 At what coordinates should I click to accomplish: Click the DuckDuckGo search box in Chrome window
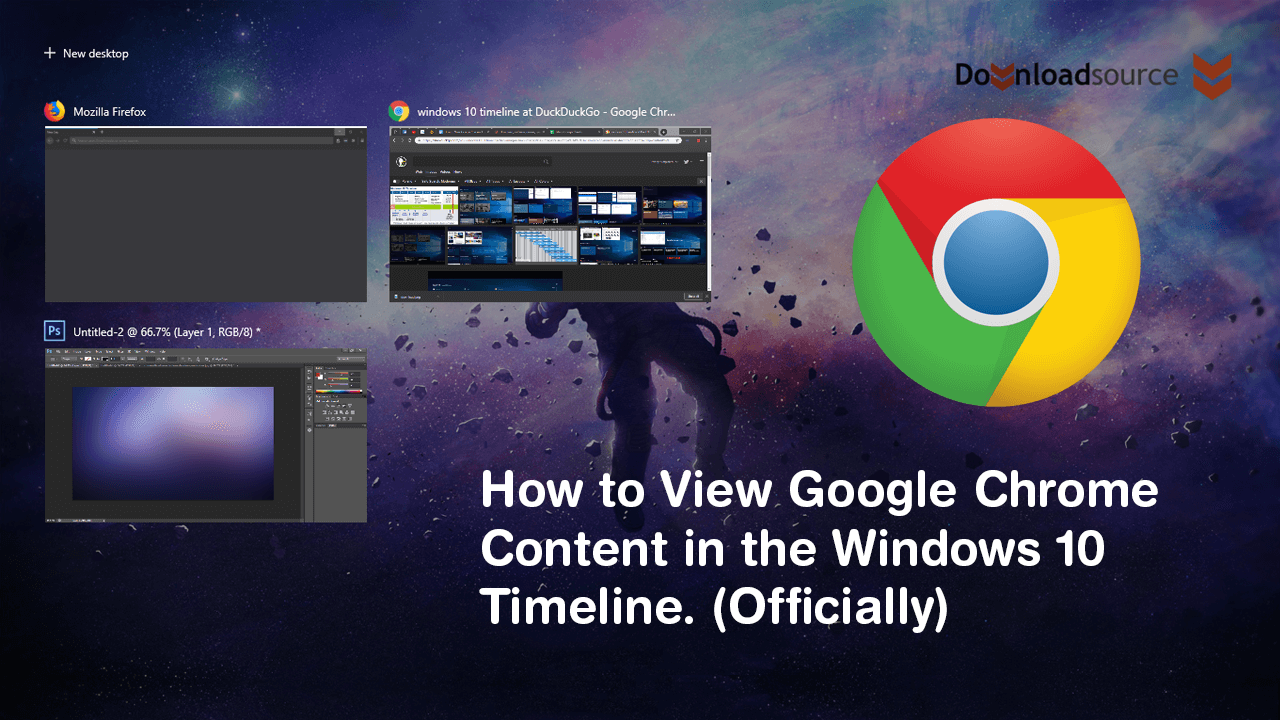click(482, 161)
